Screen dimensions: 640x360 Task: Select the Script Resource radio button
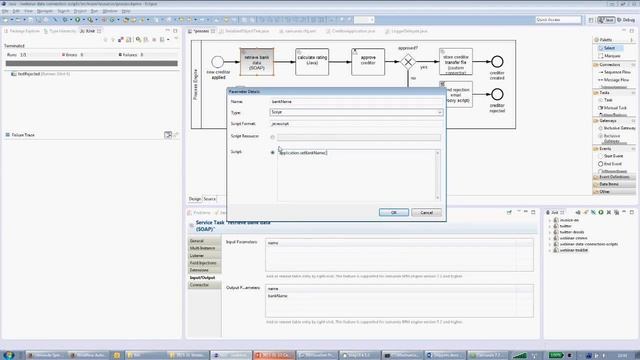point(273,137)
